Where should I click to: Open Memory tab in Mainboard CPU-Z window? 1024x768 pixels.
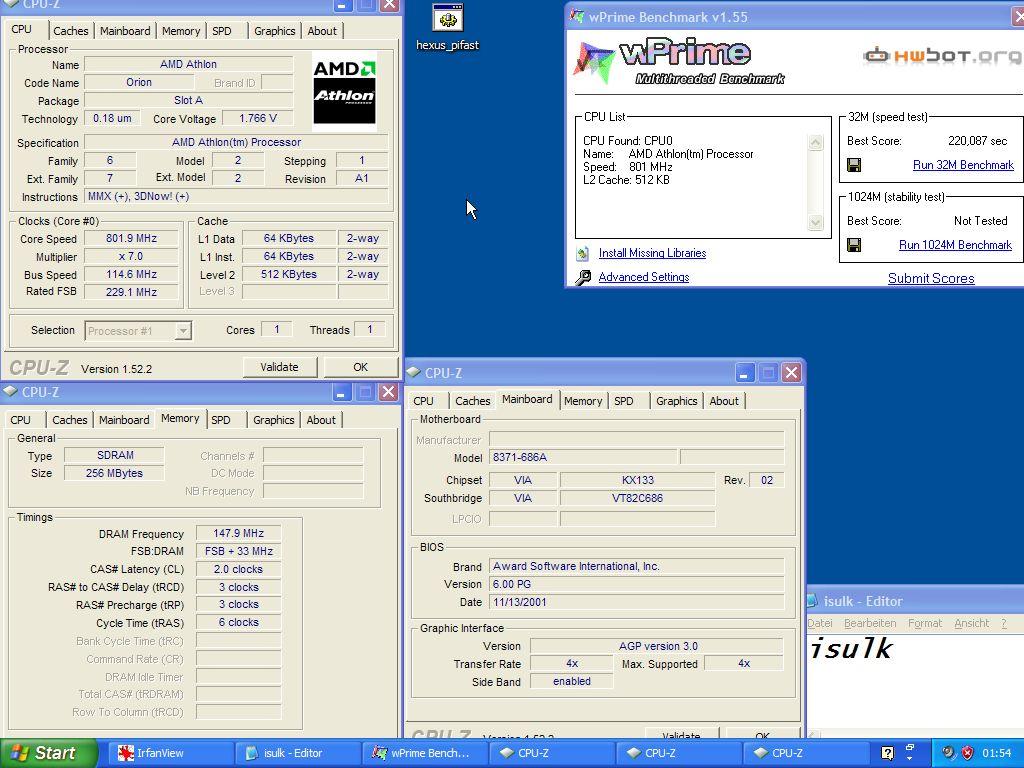(x=583, y=401)
